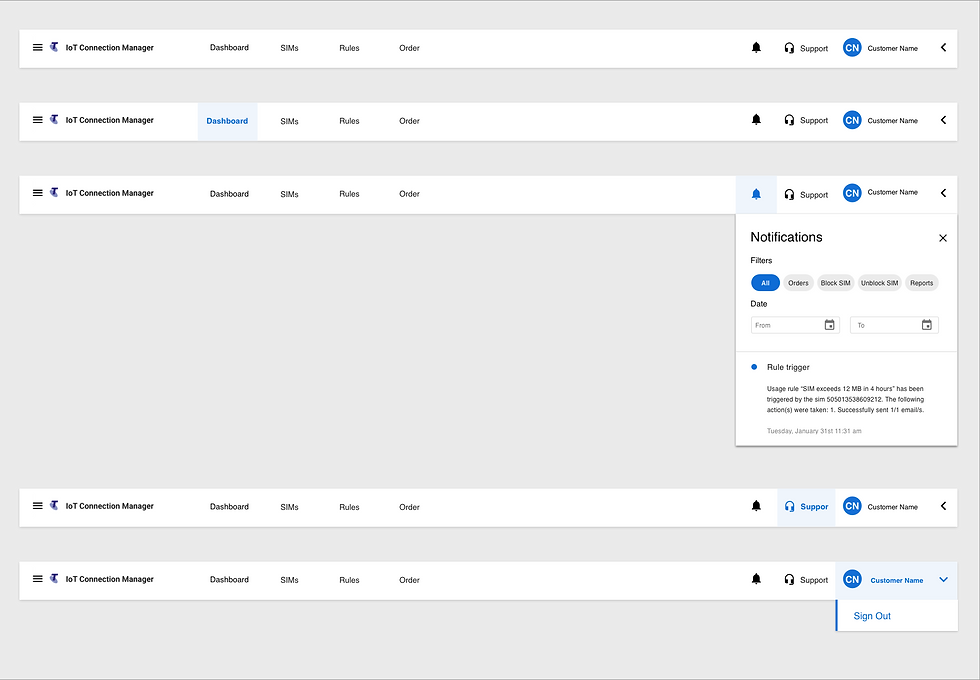
Task: Click Telstra logo in navbar with highlighted Dashboard
Action: point(54,119)
